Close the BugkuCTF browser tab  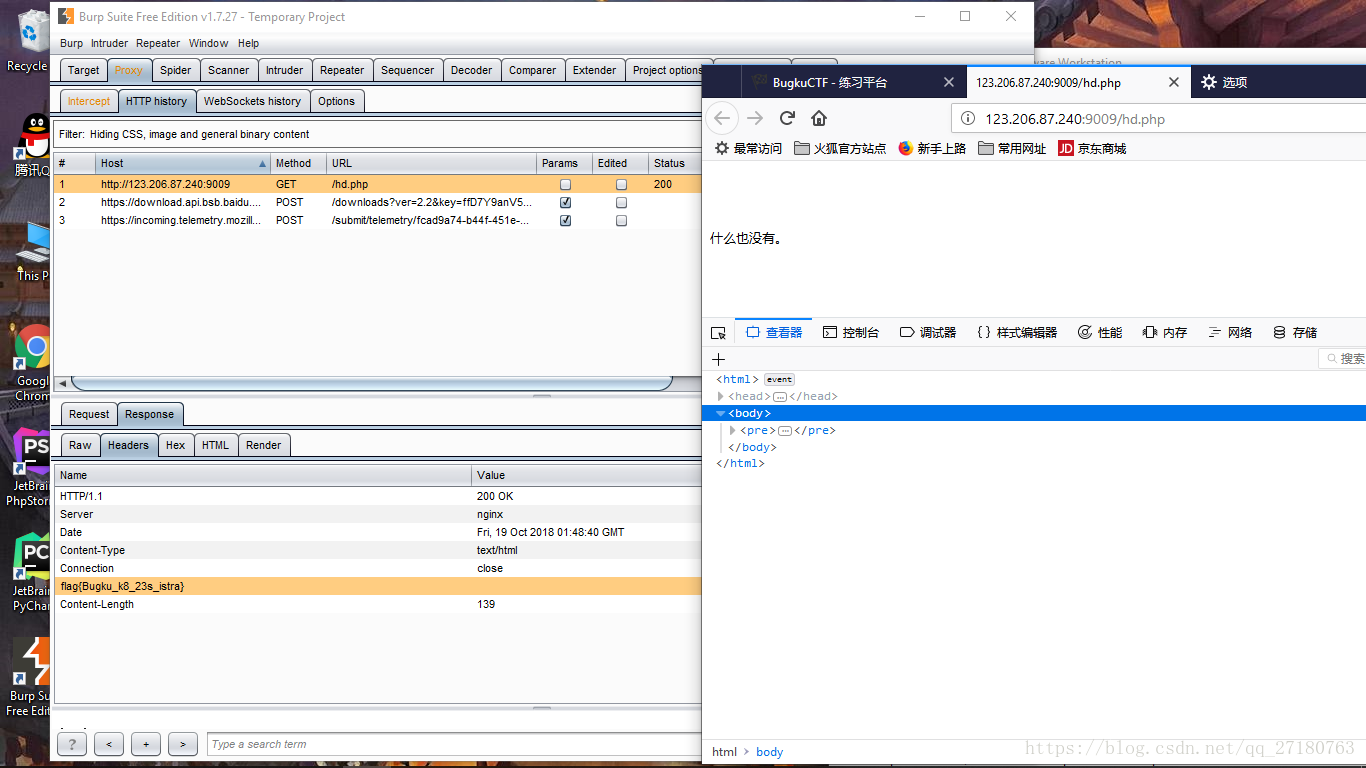[x=949, y=82]
